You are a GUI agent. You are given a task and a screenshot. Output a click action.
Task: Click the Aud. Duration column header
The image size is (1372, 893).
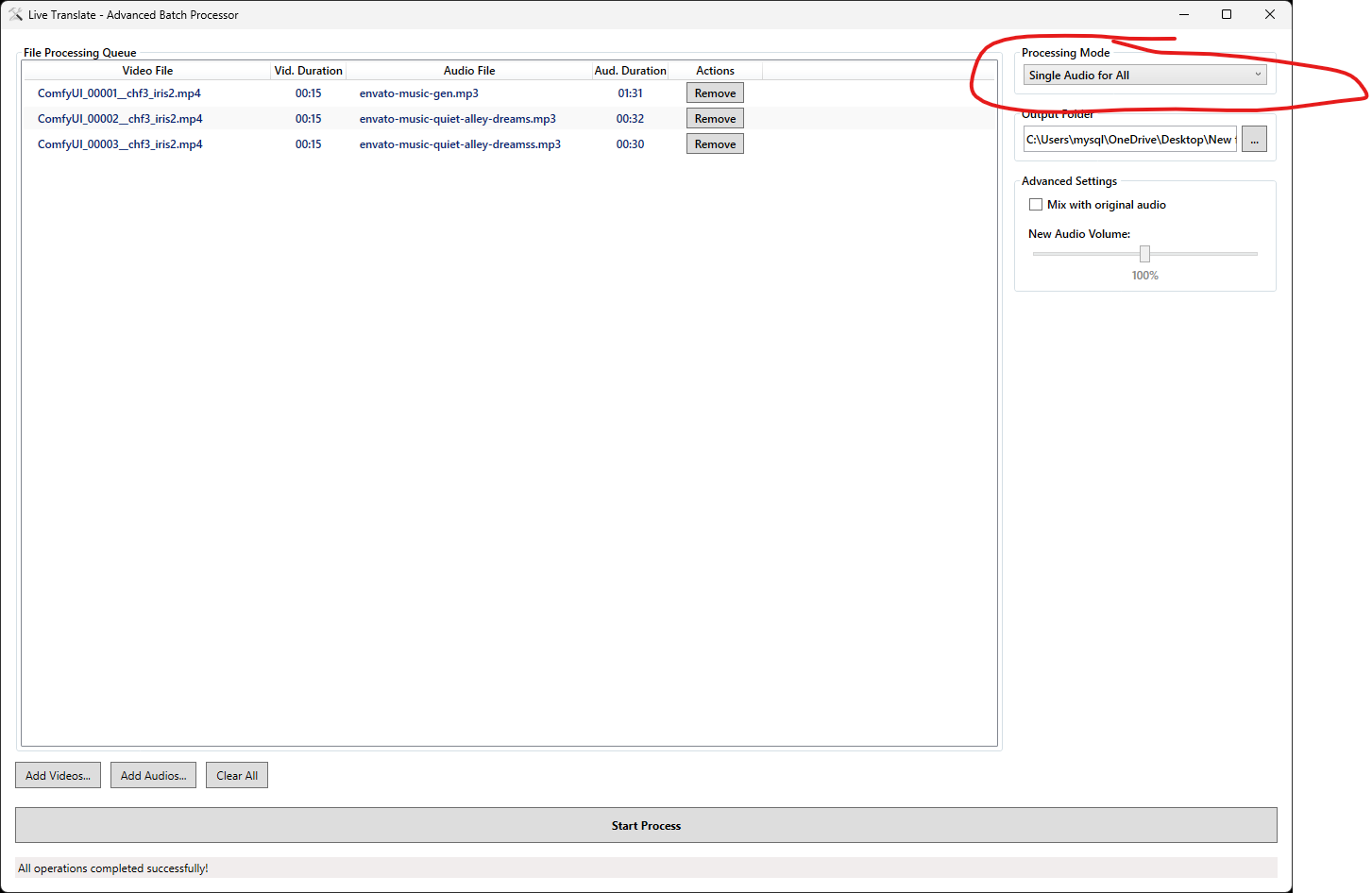point(630,71)
